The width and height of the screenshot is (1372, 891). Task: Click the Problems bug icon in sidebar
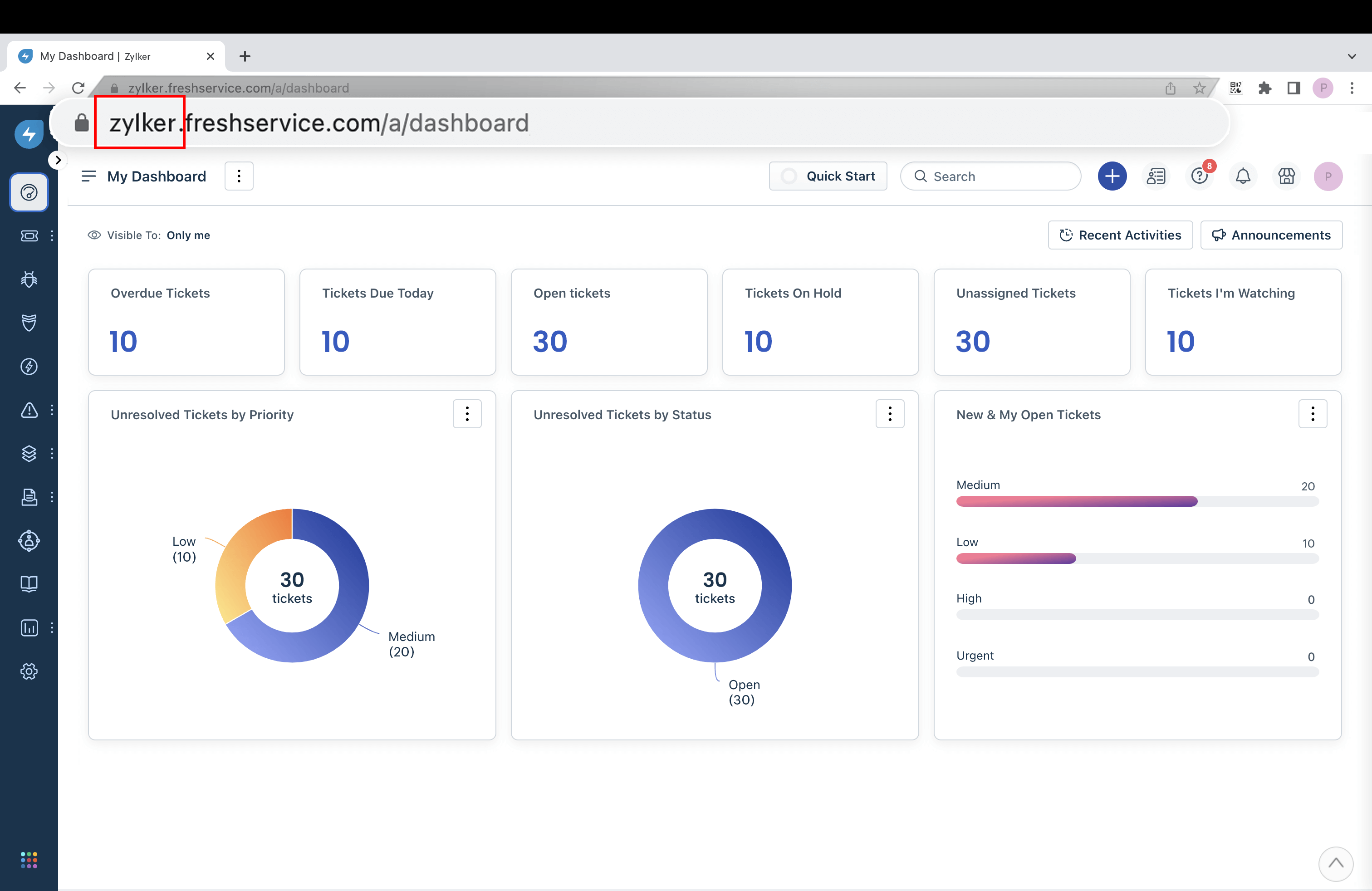coord(29,279)
